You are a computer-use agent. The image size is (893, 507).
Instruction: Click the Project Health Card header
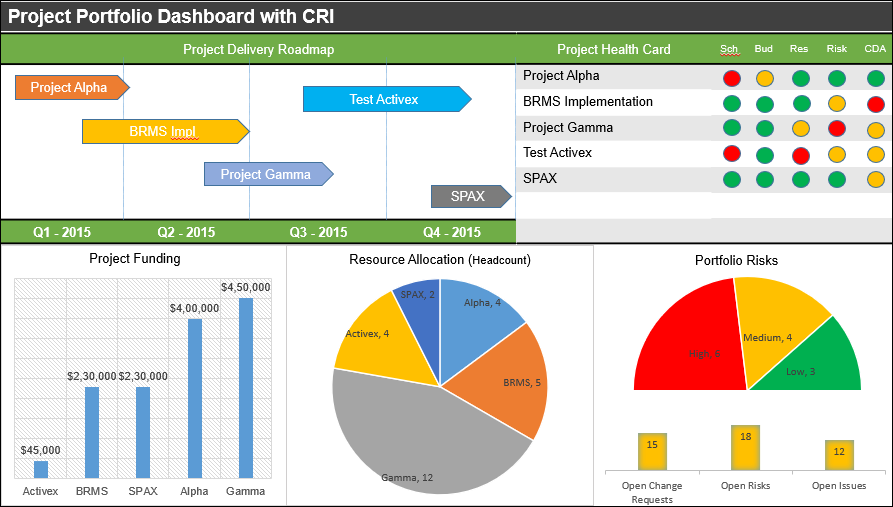click(x=613, y=49)
